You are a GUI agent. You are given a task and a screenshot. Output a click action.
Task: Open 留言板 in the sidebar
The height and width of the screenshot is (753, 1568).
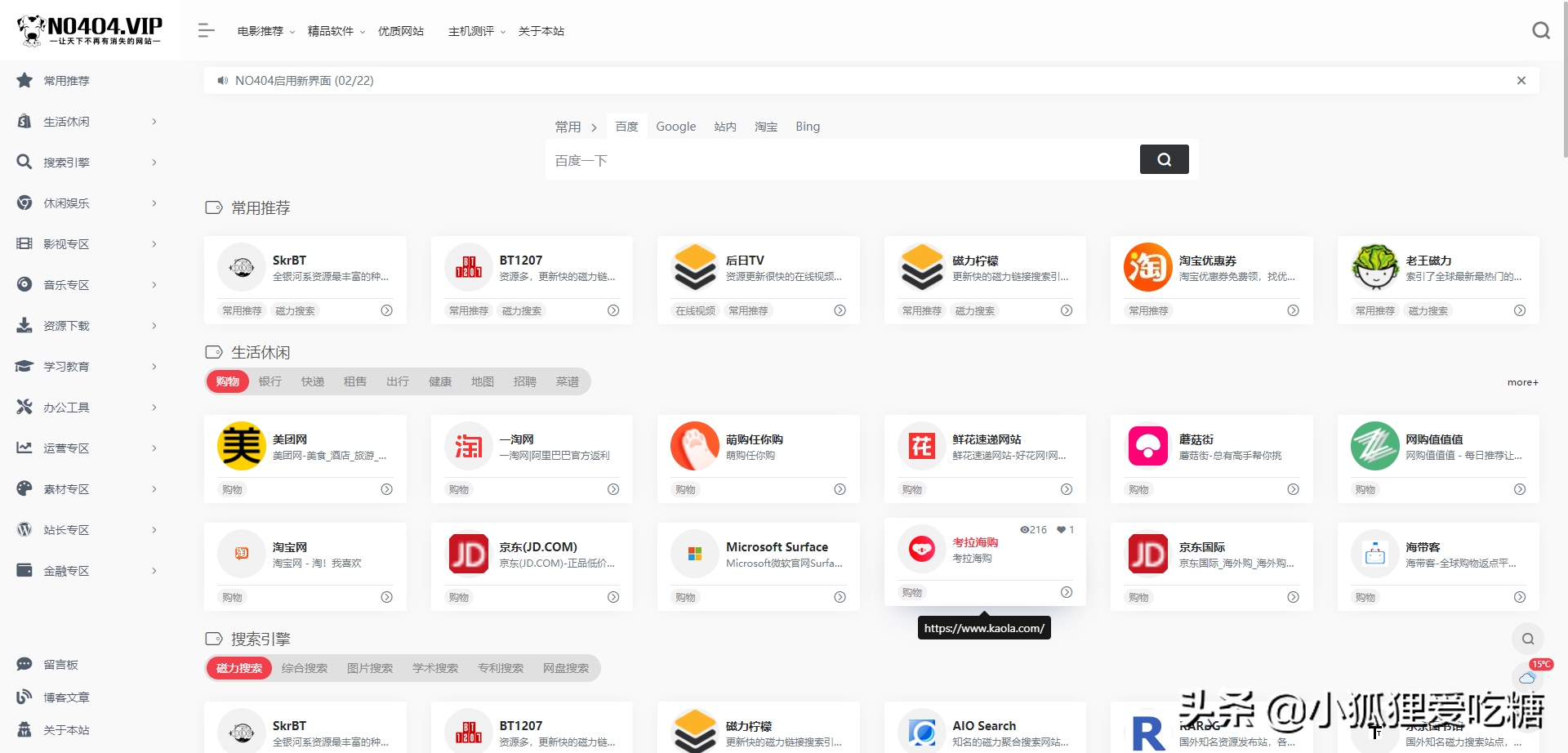point(61,665)
